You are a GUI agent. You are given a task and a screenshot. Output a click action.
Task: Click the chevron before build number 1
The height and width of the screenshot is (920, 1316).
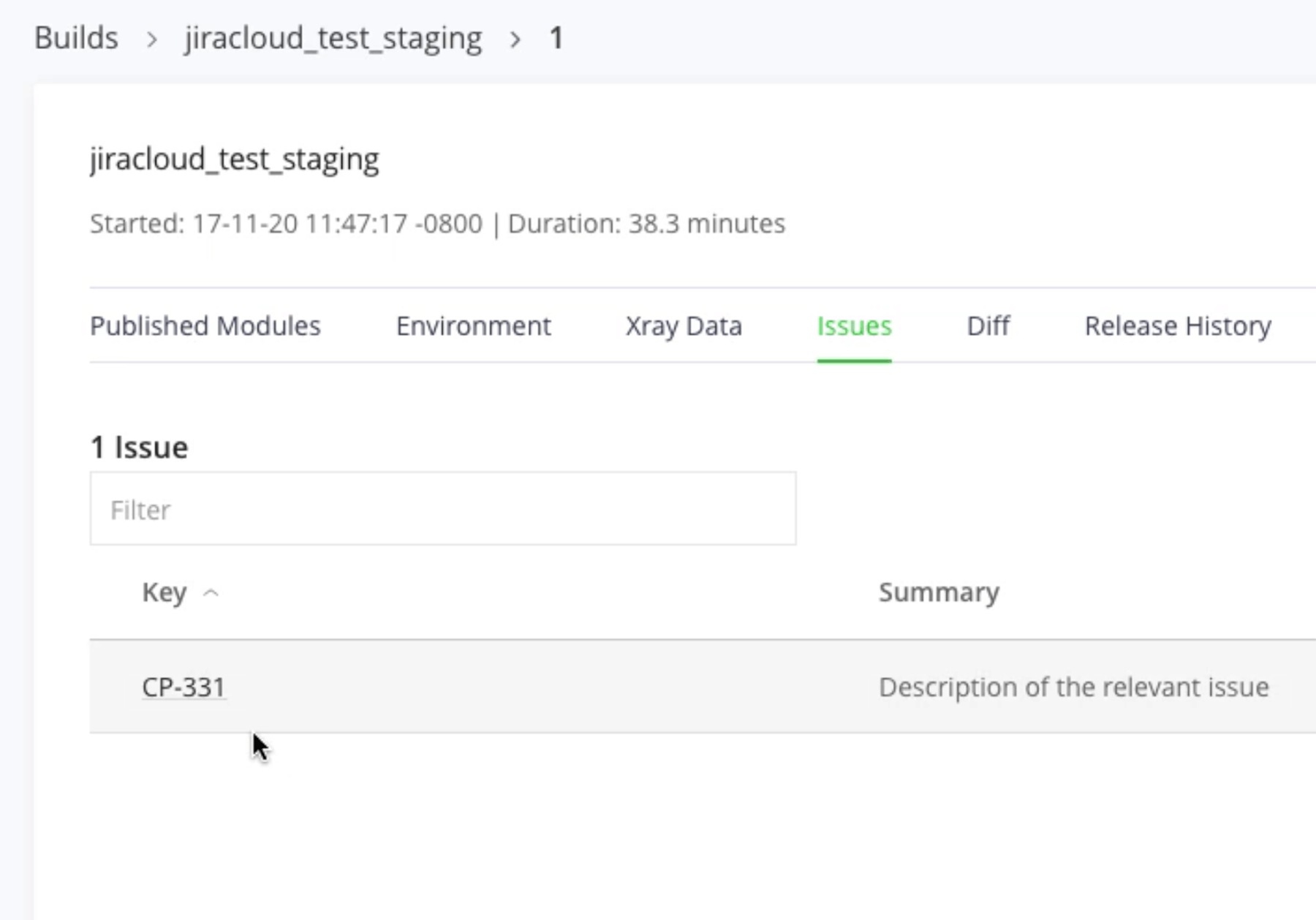coord(516,38)
